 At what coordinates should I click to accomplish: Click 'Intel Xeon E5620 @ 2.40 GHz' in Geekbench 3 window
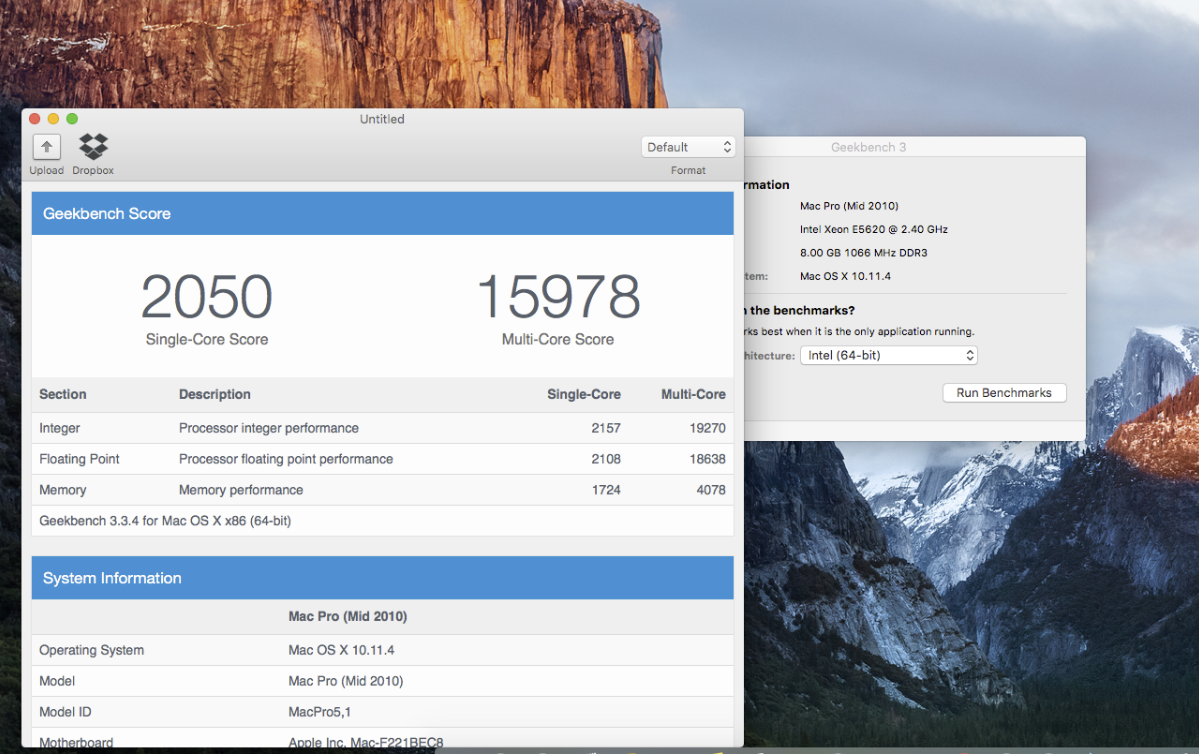pyautogui.click(x=874, y=229)
